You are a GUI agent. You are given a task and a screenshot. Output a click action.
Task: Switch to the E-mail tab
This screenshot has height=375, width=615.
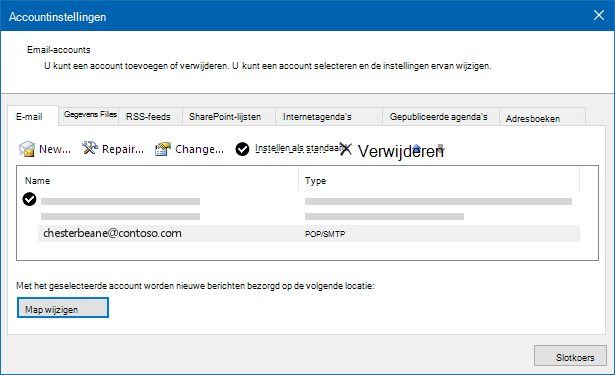point(33,116)
